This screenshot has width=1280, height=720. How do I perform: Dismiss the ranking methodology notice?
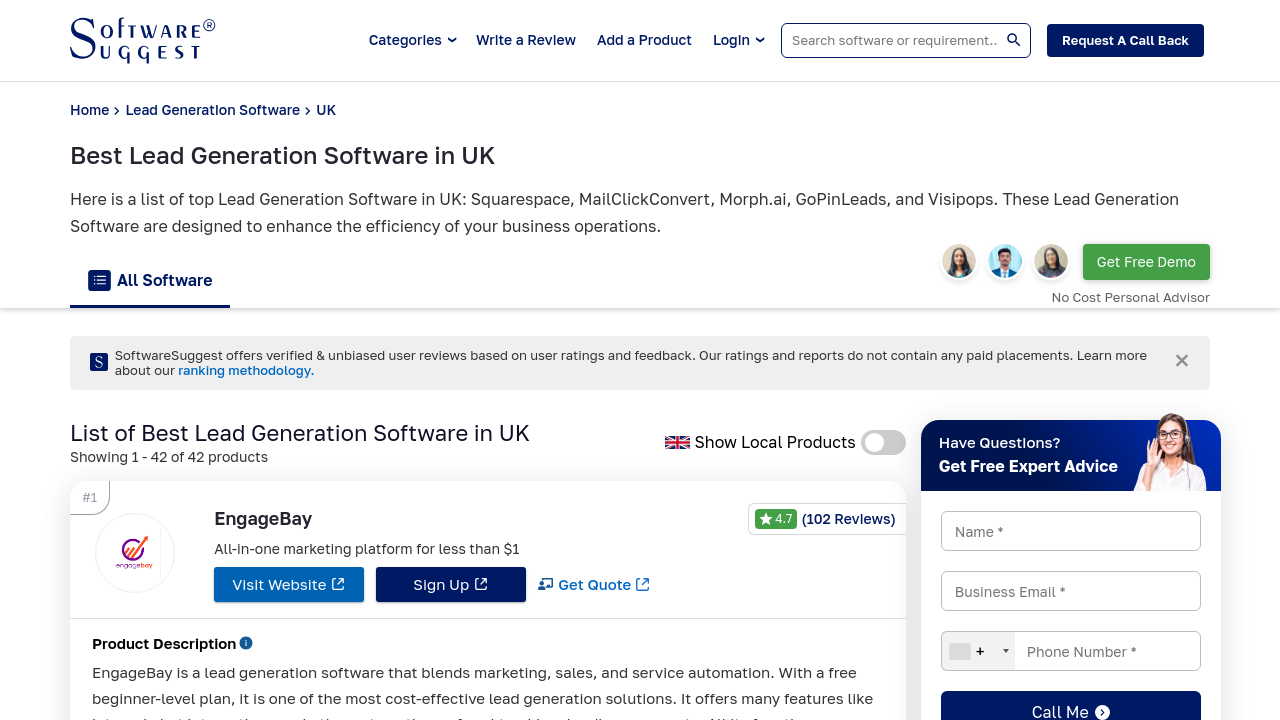[x=1182, y=361]
